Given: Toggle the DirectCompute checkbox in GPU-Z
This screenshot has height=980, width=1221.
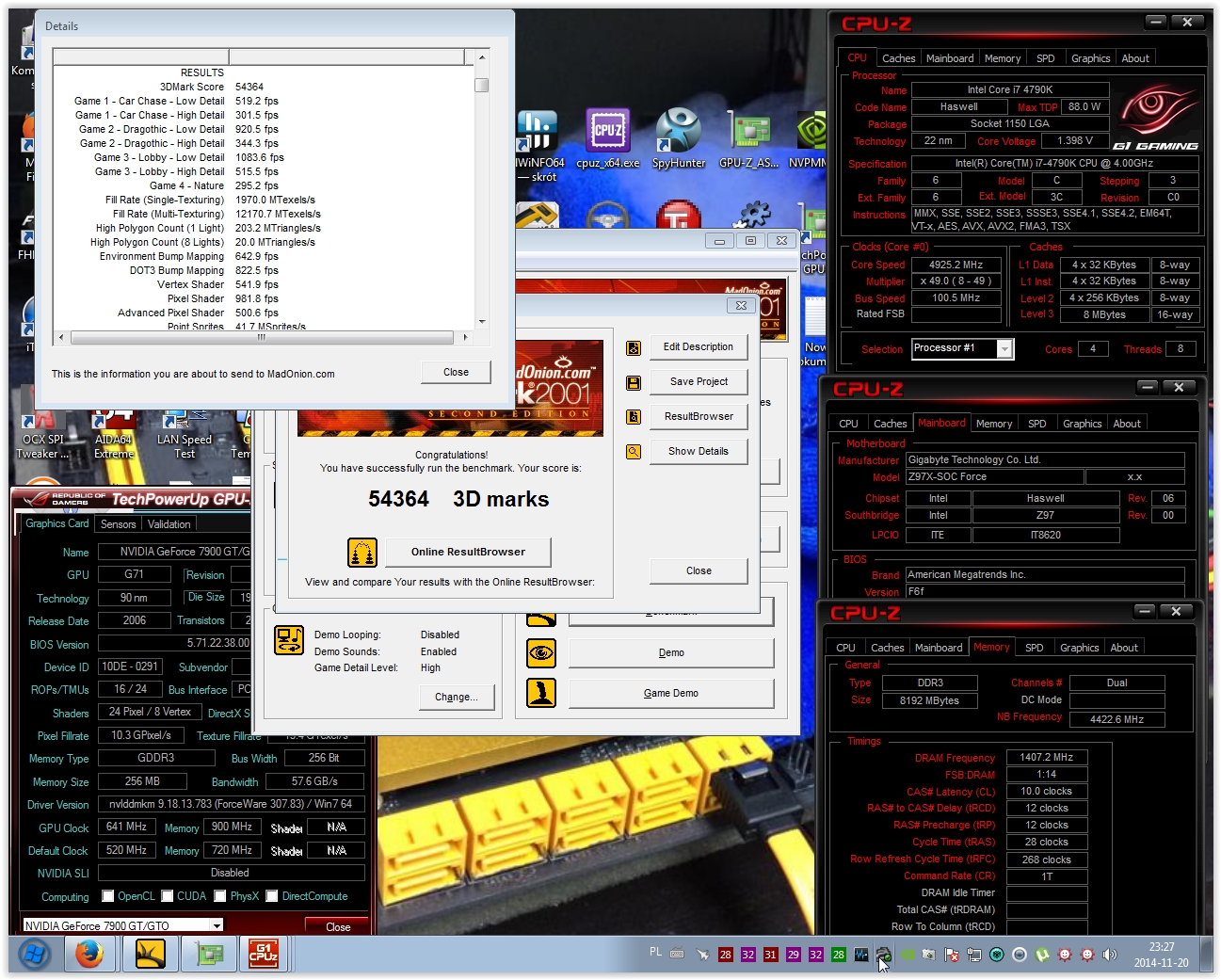Looking at the screenshot, I should (272, 896).
